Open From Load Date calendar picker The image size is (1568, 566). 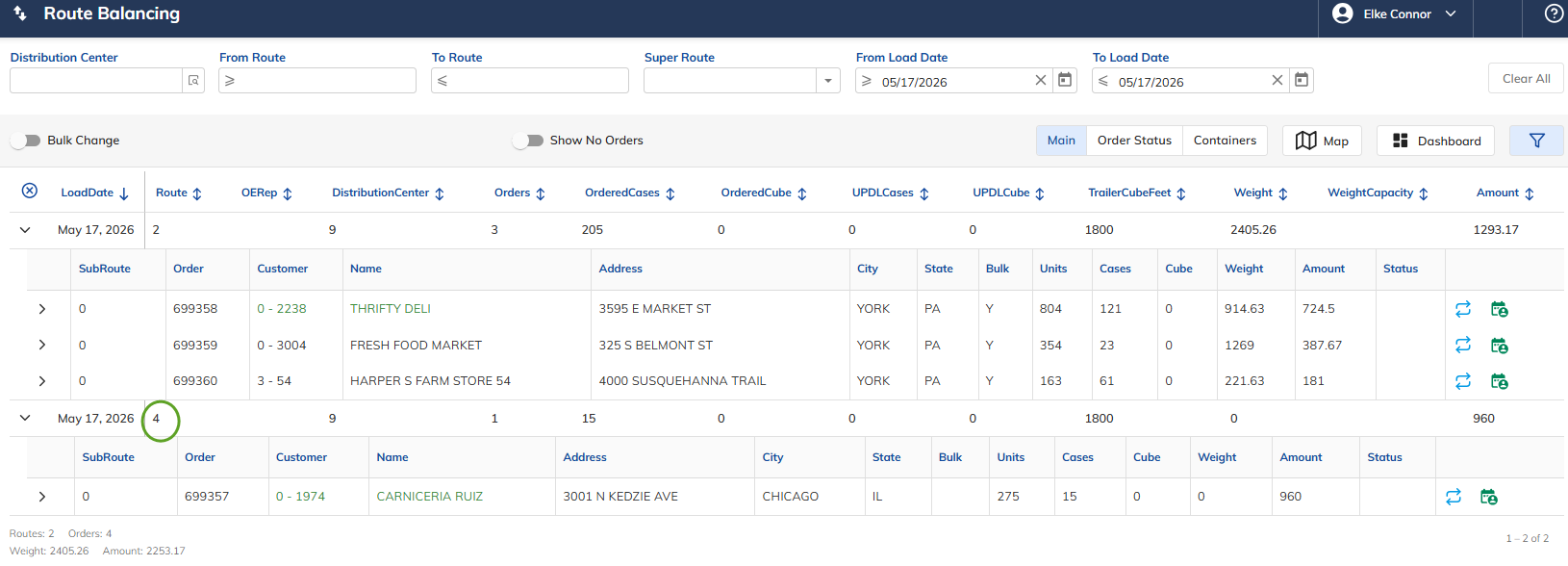[x=1065, y=80]
